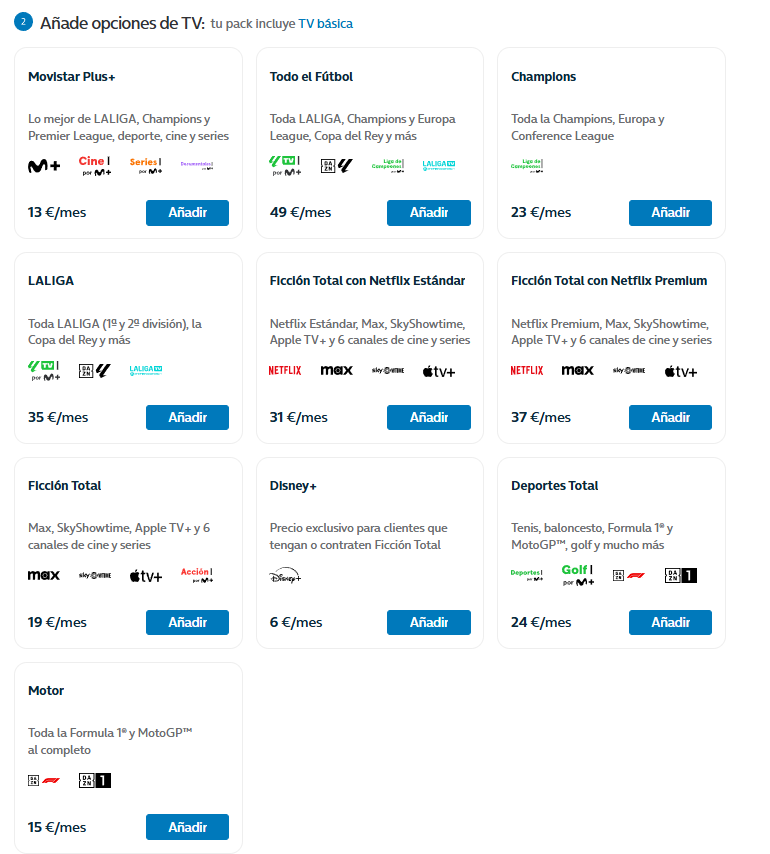
Task: Add the Movistar Plus+ package
Action: pos(187,213)
